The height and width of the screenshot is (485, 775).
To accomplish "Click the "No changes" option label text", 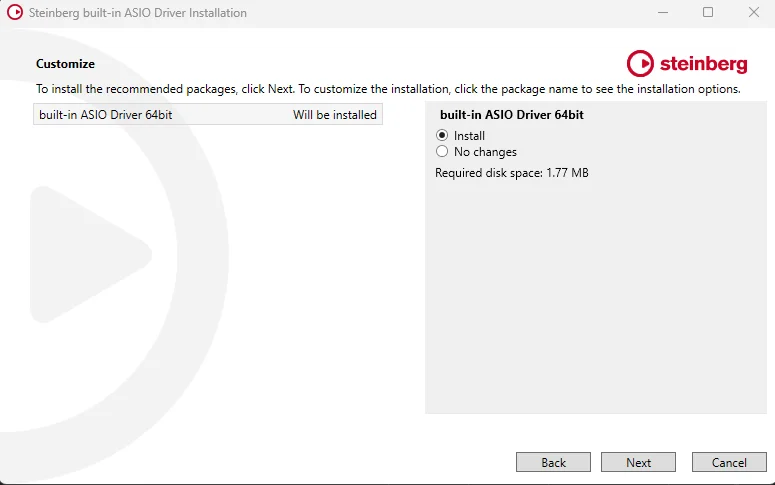I will point(485,152).
